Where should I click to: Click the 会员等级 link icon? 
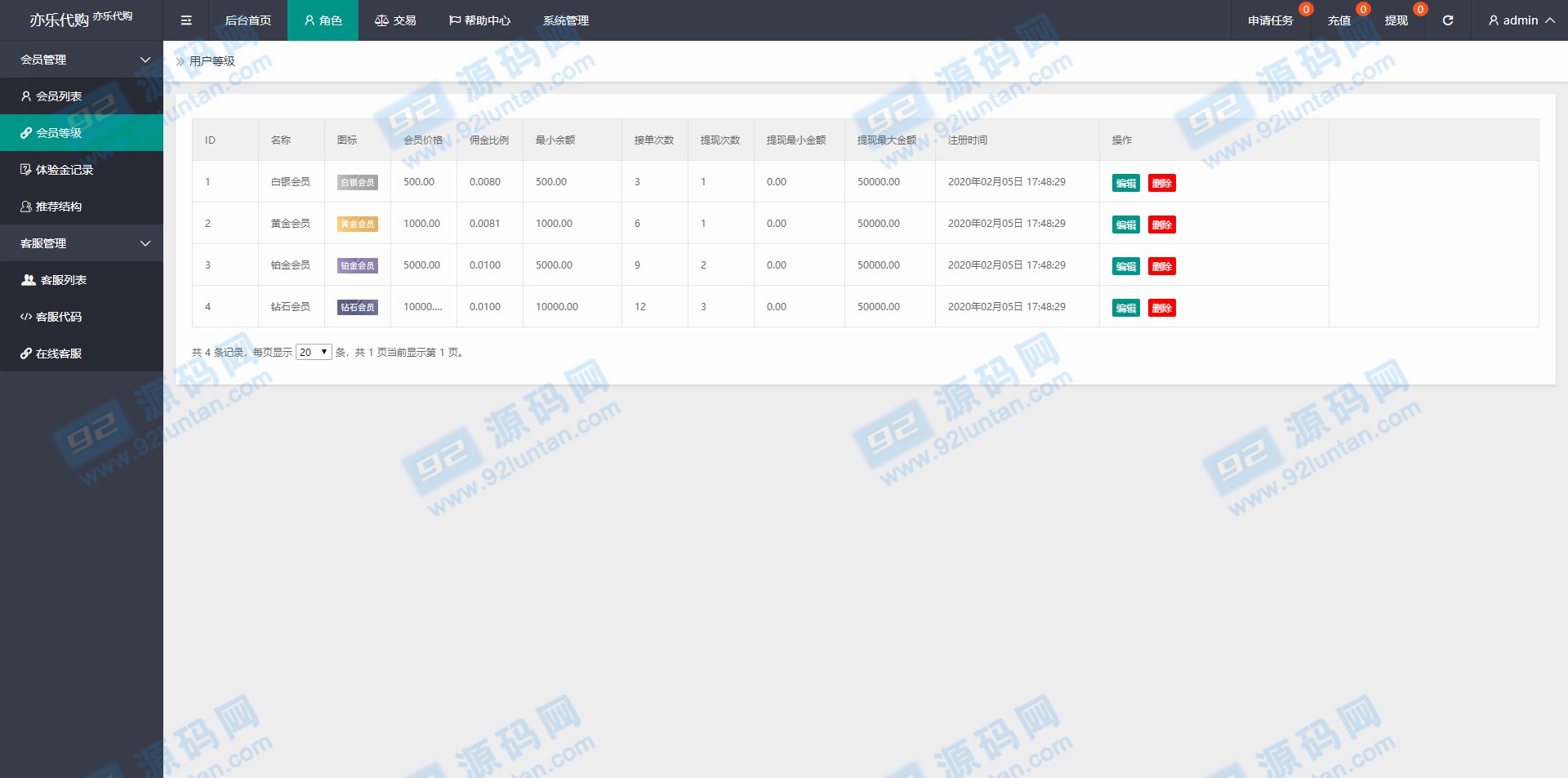[x=26, y=133]
